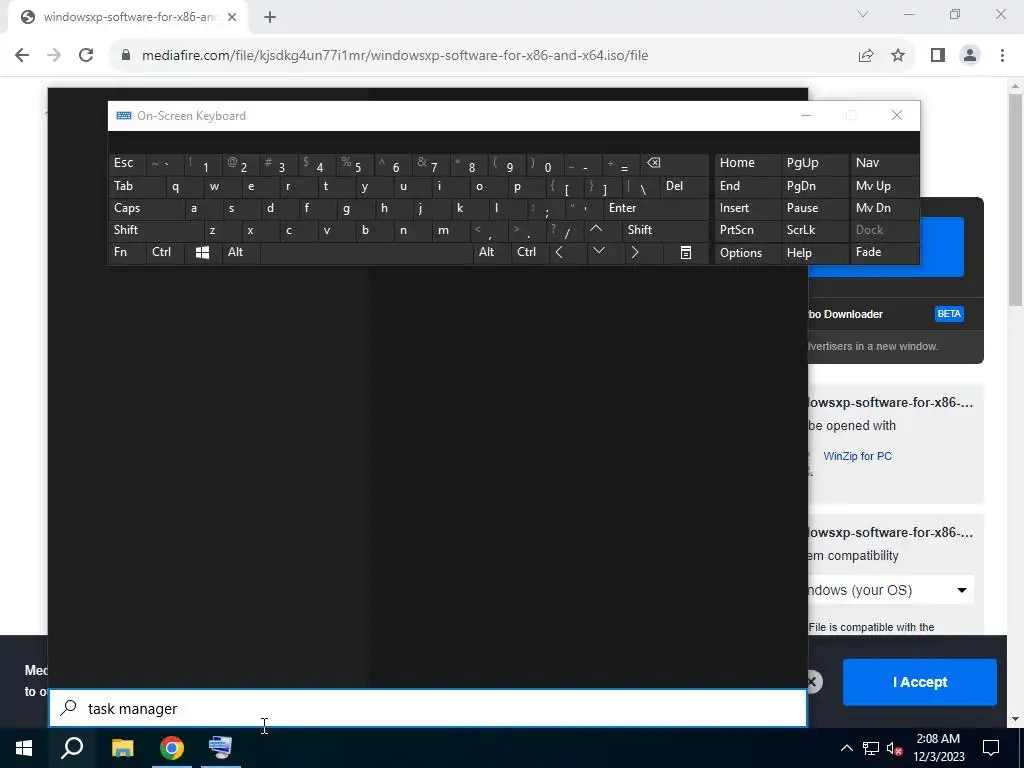This screenshot has width=1024, height=768.
Task: Click the Enter key on keyboard
Action: coord(656,208)
